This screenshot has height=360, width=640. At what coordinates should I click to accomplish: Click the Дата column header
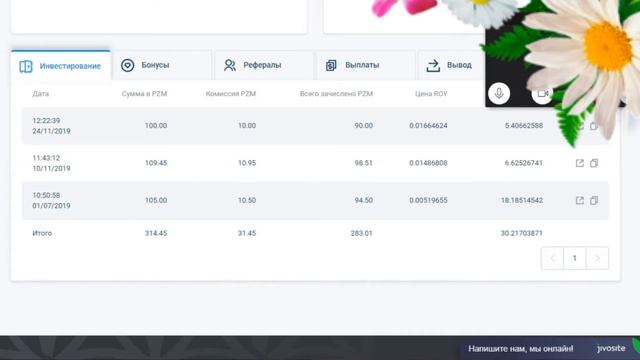tap(40, 94)
